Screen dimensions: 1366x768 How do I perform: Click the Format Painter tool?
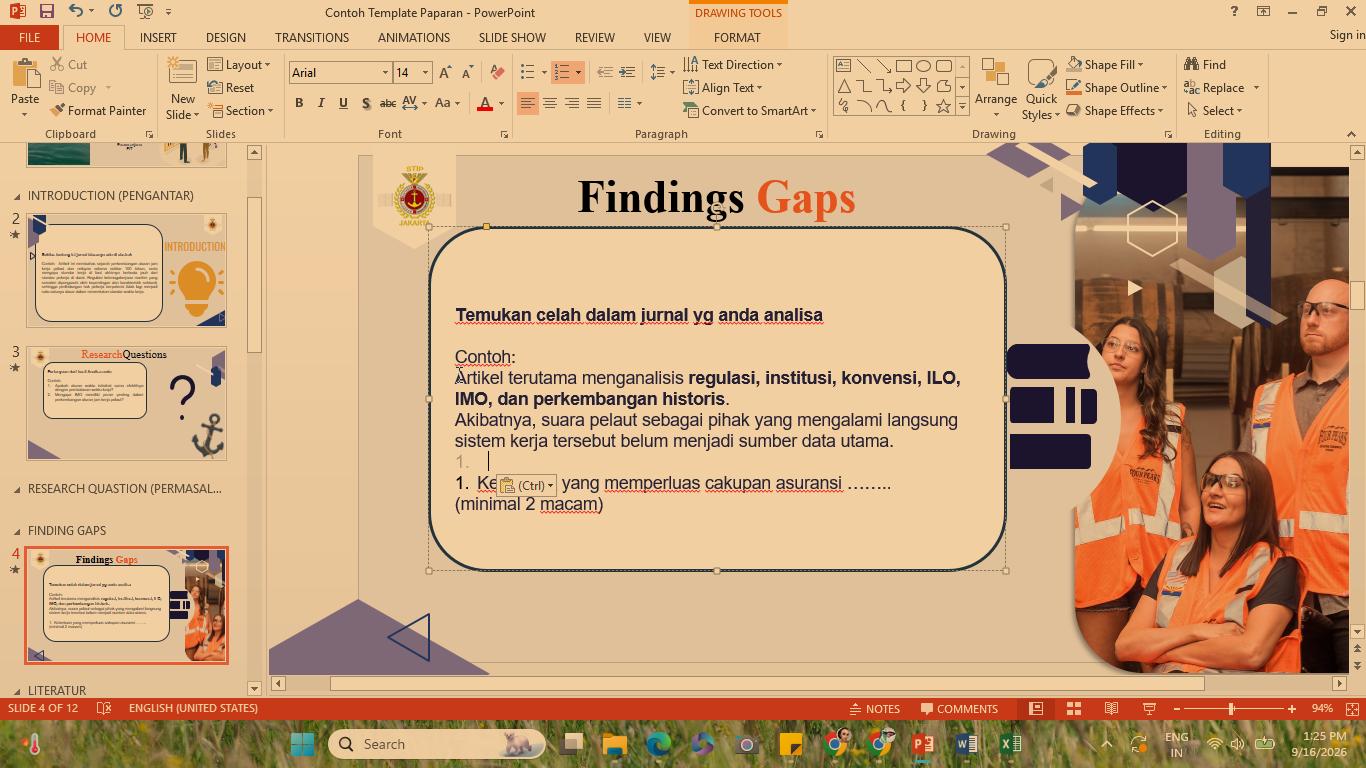(98, 111)
